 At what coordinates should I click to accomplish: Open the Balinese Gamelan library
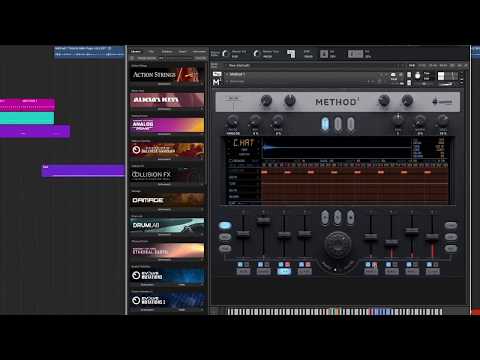coord(167,150)
